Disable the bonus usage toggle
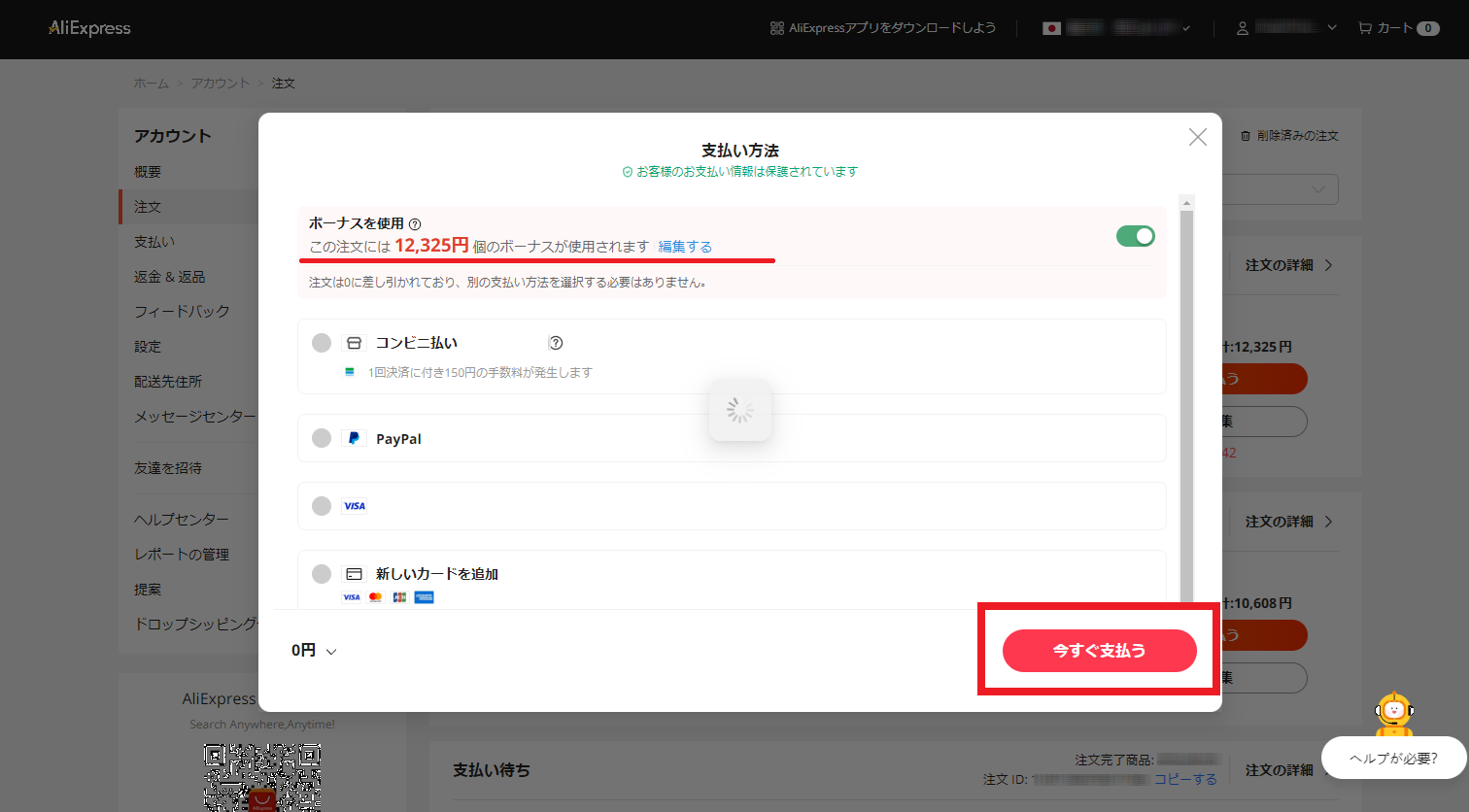Image resolution: width=1469 pixels, height=812 pixels. pos(1135,235)
